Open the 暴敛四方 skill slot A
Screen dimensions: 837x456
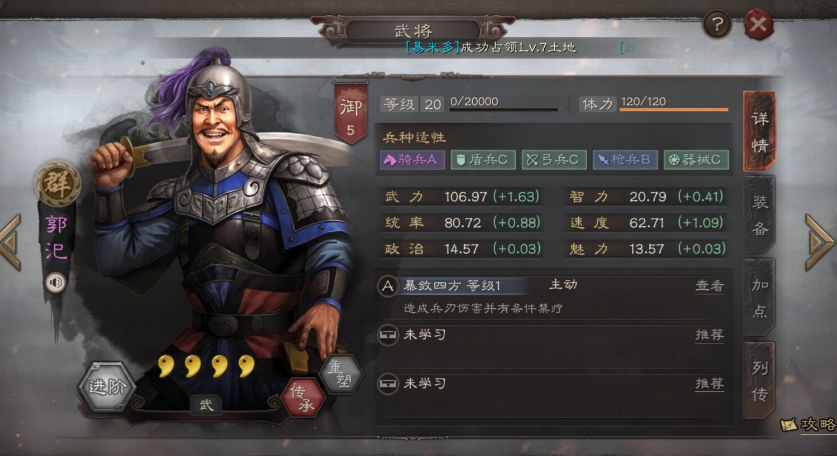coord(551,297)
